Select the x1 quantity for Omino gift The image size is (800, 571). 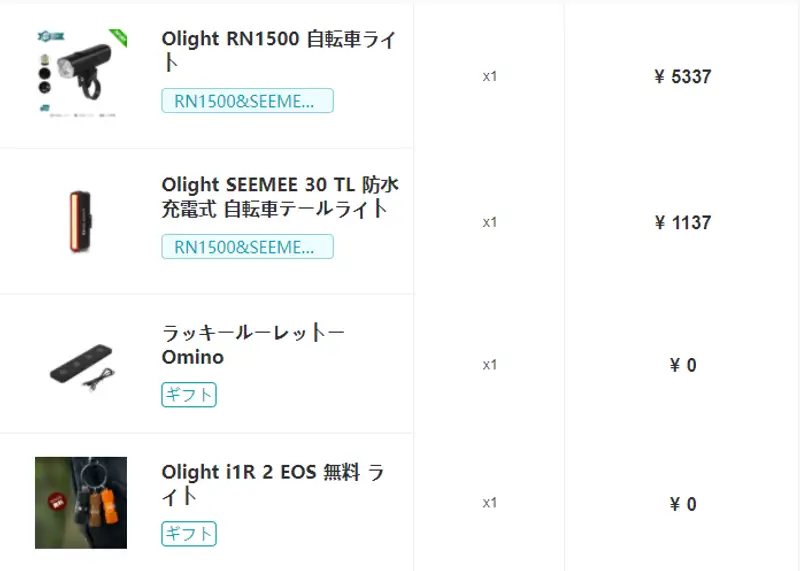coord(490,365)
